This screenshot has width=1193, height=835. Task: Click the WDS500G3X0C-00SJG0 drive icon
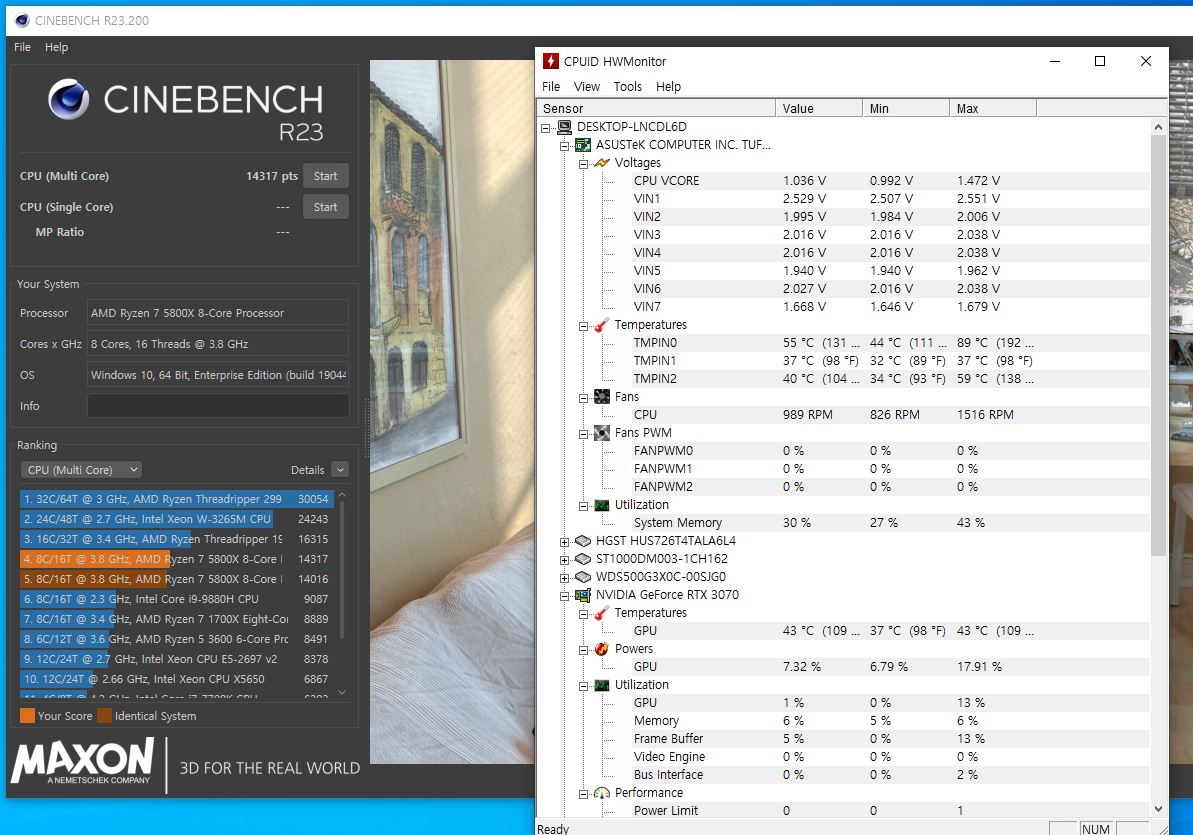tap(583, 577)
